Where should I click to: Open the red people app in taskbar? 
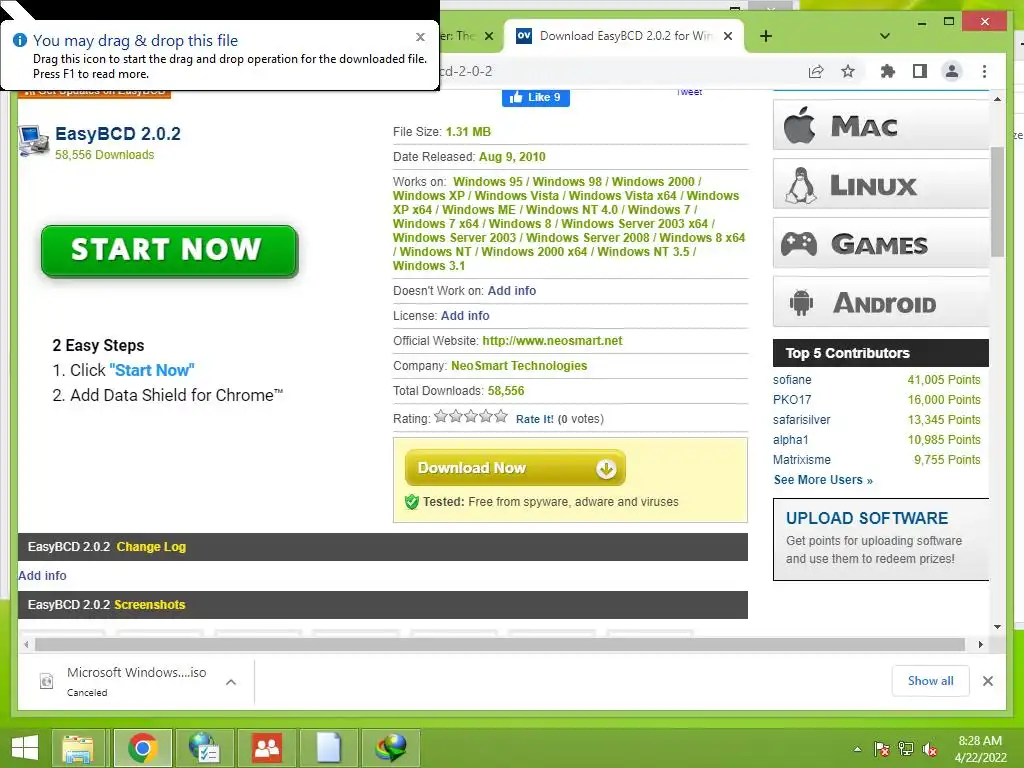(266, 748)
